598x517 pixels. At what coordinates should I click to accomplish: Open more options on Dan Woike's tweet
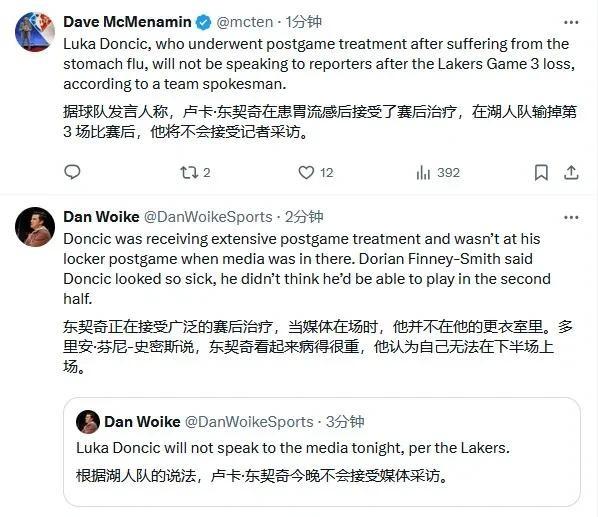coord(571,218)
